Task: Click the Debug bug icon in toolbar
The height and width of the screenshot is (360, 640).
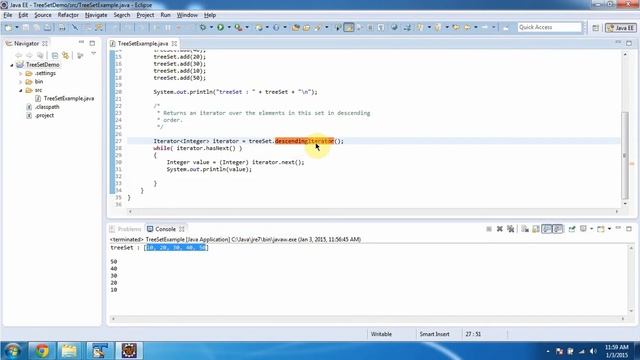Action: pos(203,27)
